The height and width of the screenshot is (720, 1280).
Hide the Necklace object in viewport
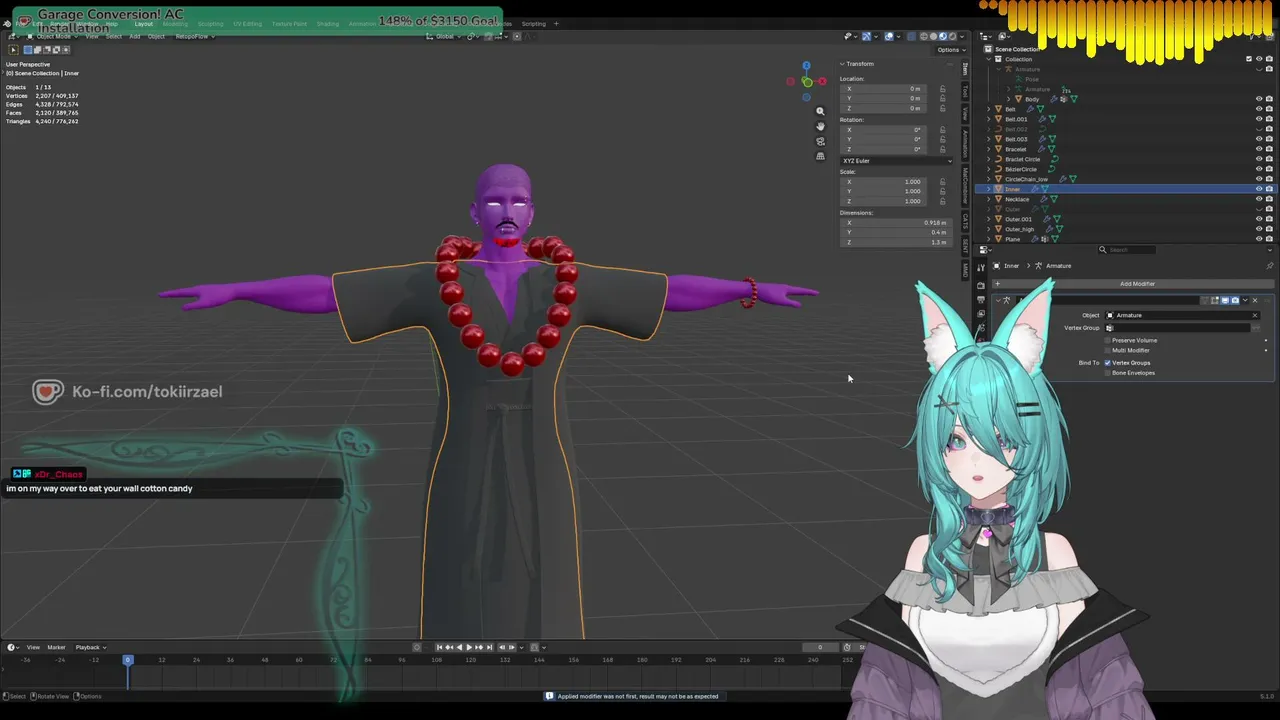[1259, 199]
